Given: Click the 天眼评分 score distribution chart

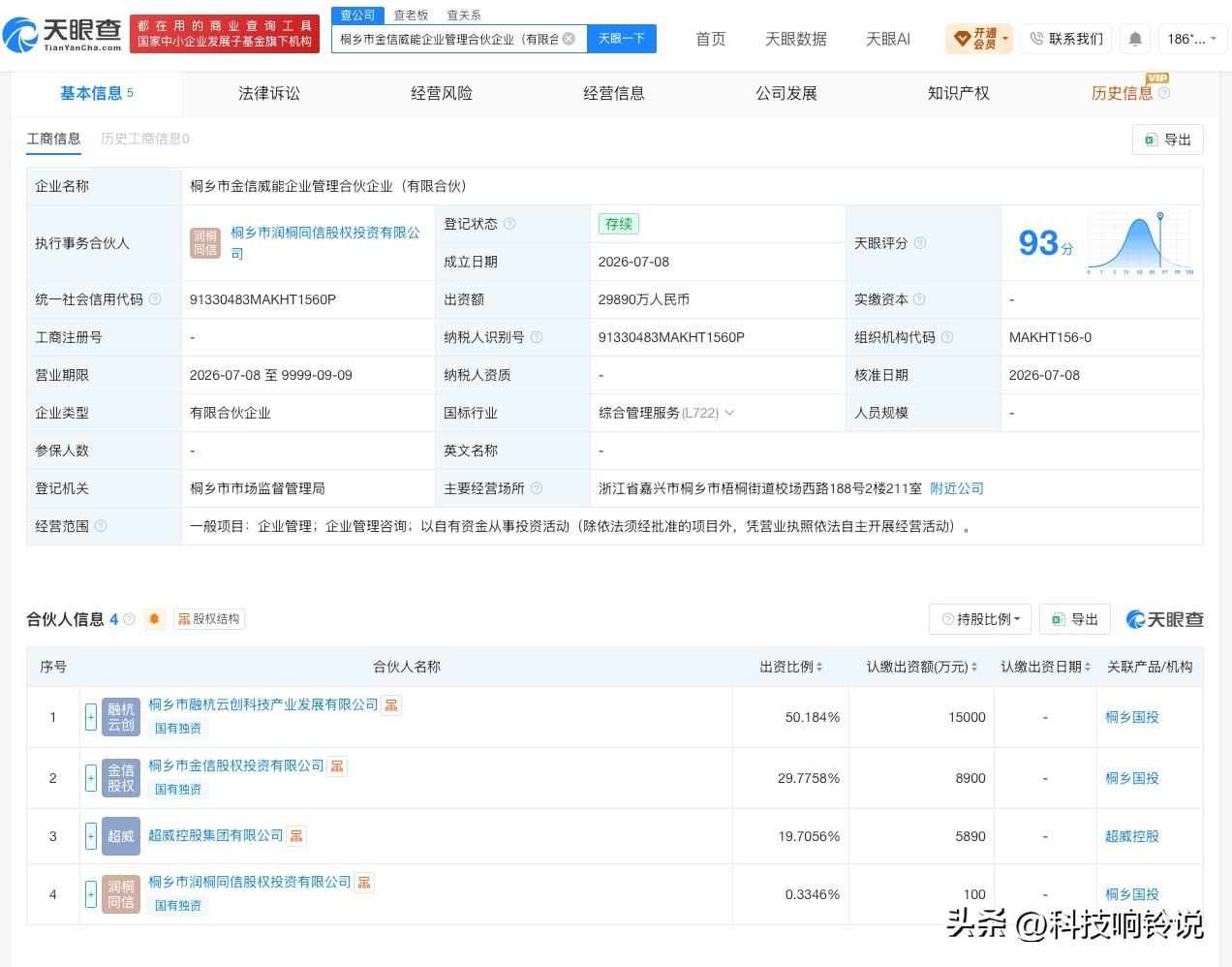Looking at the screenshot, I should (x=1141, y=243).
